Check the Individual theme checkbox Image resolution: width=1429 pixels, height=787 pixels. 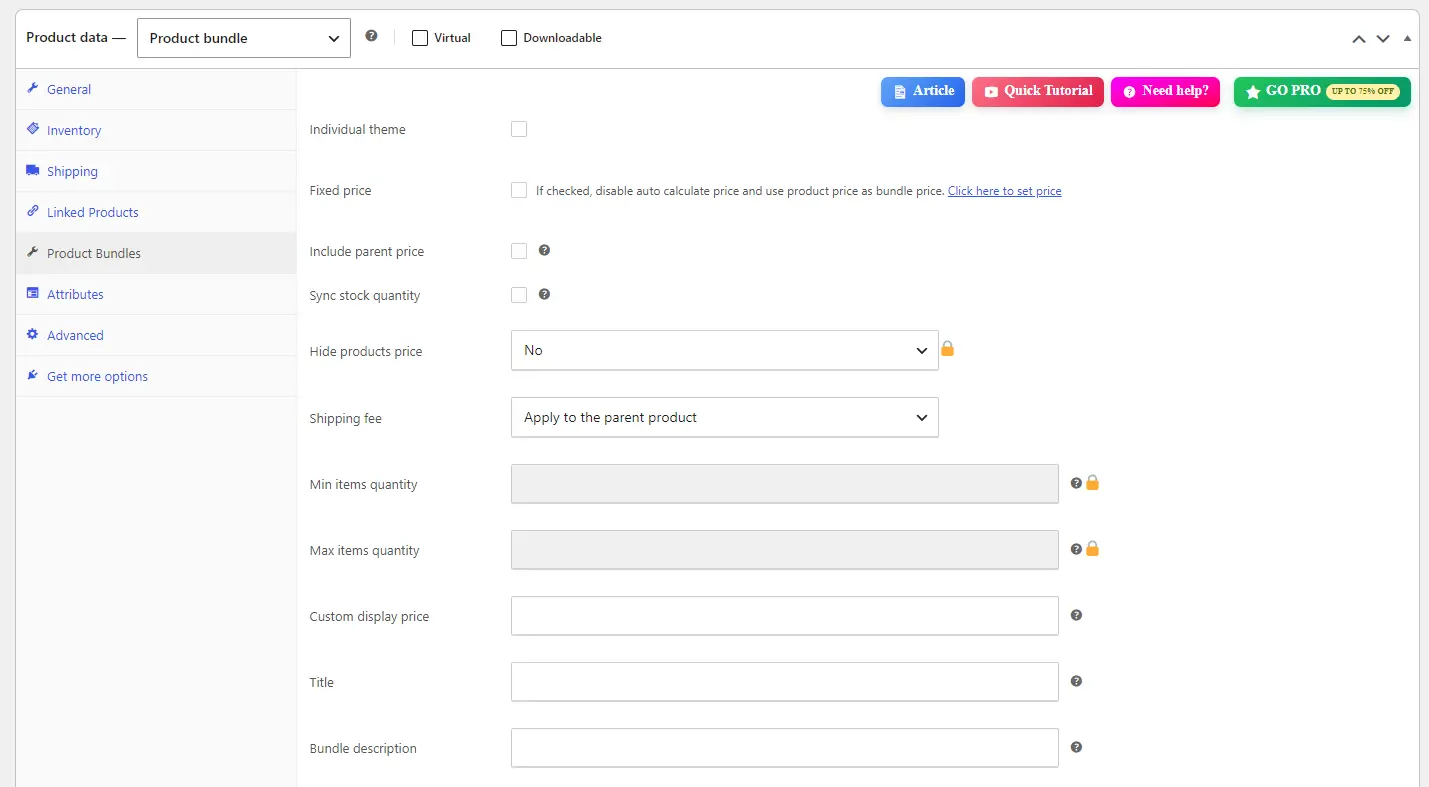click(519, 129)
